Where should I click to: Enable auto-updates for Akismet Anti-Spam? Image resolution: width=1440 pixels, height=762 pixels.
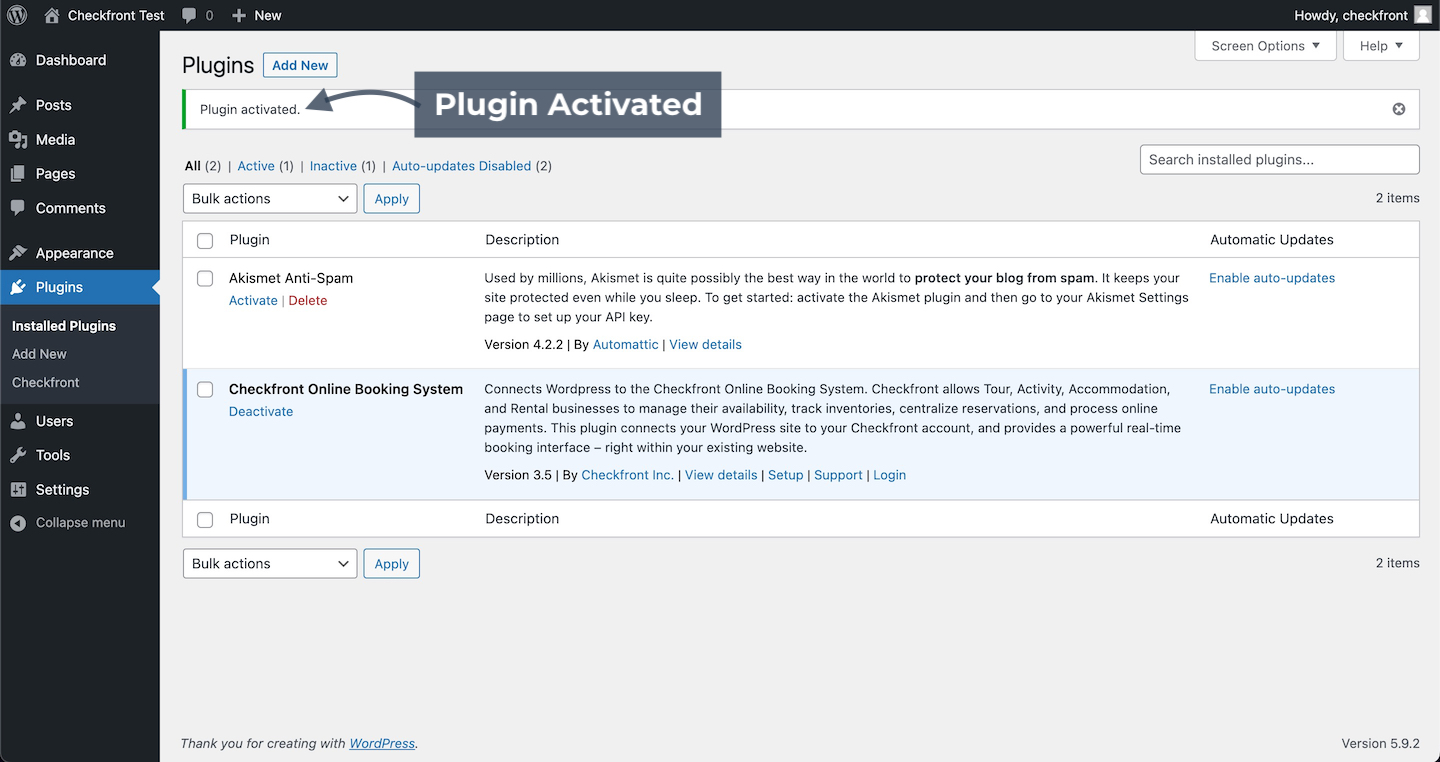pyautogui.click(x=1272, y=278)
